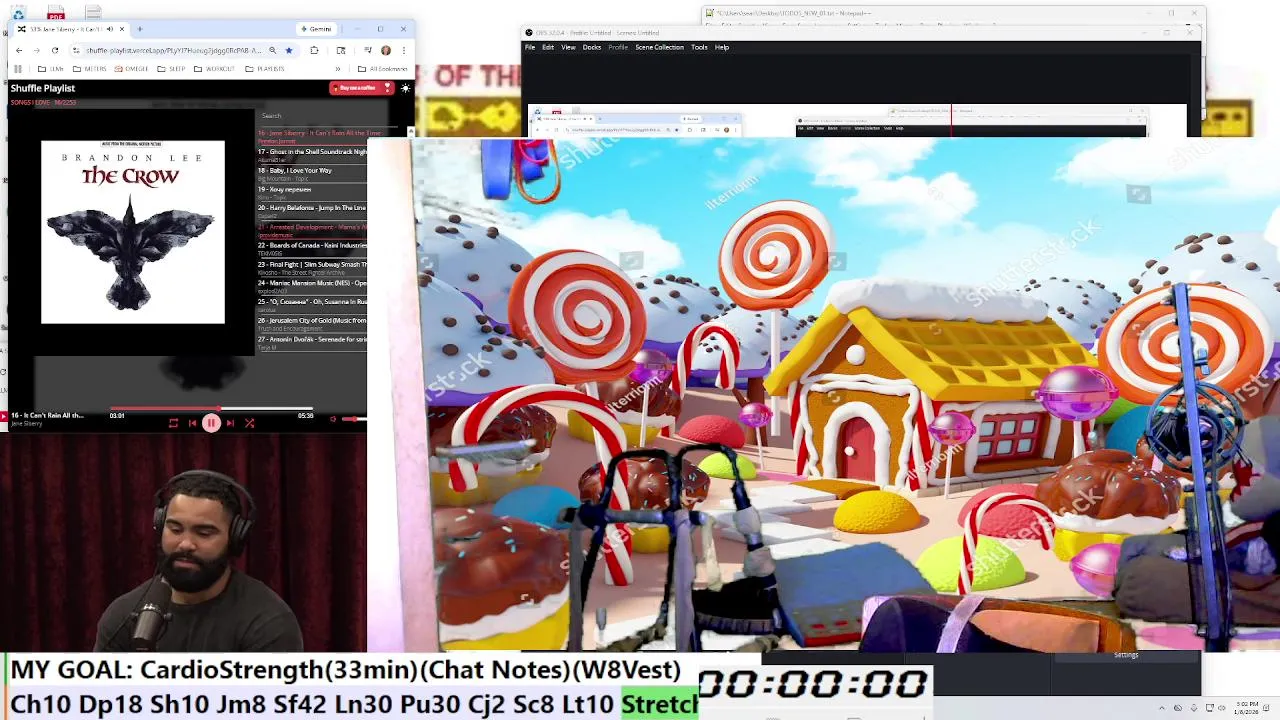Open the PLAYLISTS bookmark folder
The width and height of the screenshot is (1280, 720).
[265, 69]
